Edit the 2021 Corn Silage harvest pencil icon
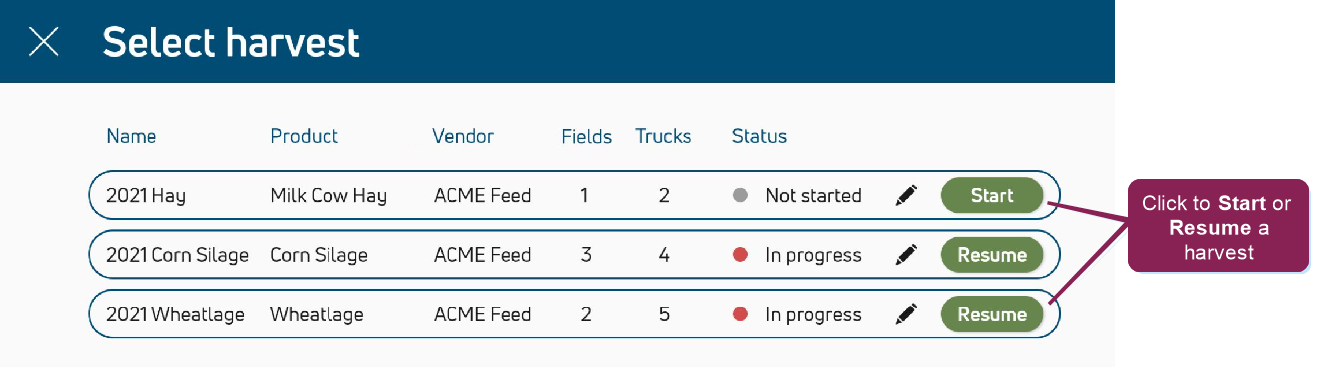The image size is (1326, 367). pyautogui.click(x=906, y=255)
